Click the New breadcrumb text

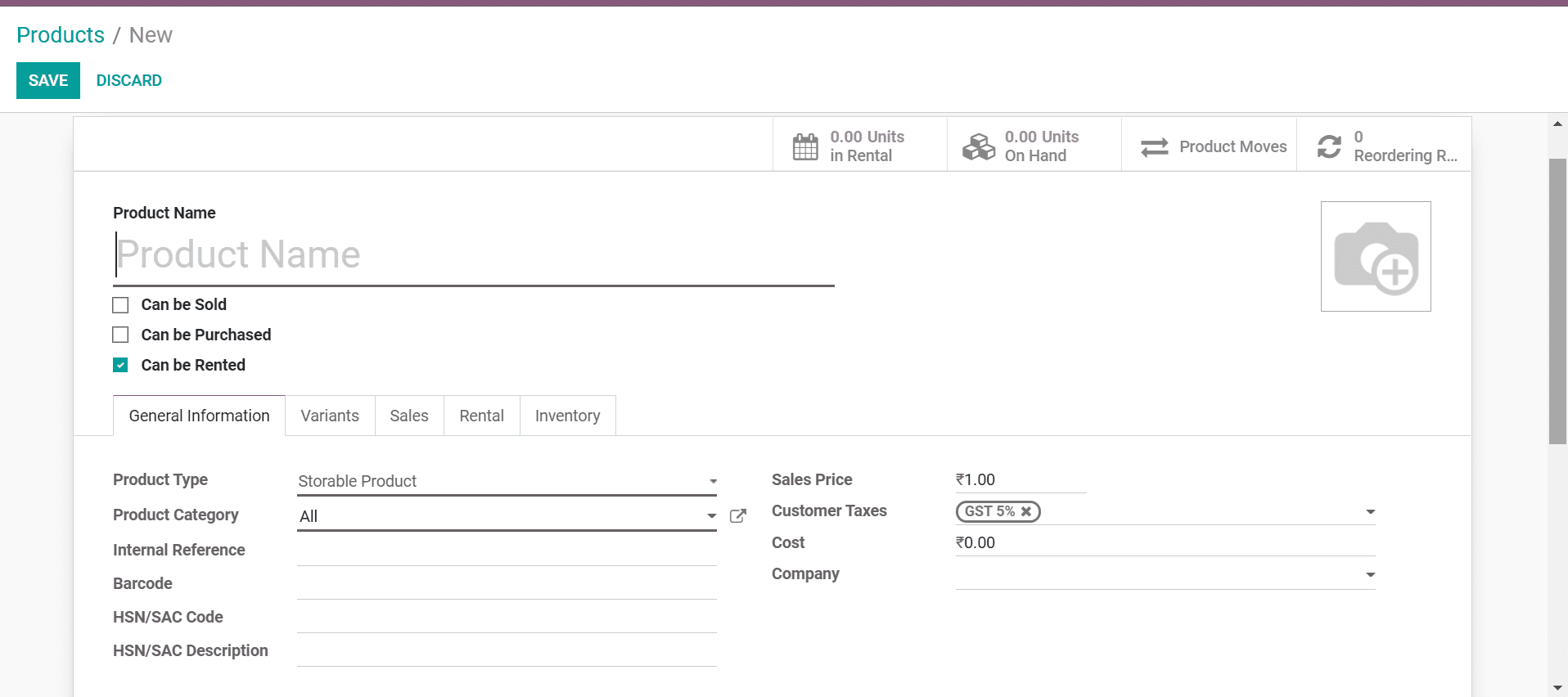[151, 35]
